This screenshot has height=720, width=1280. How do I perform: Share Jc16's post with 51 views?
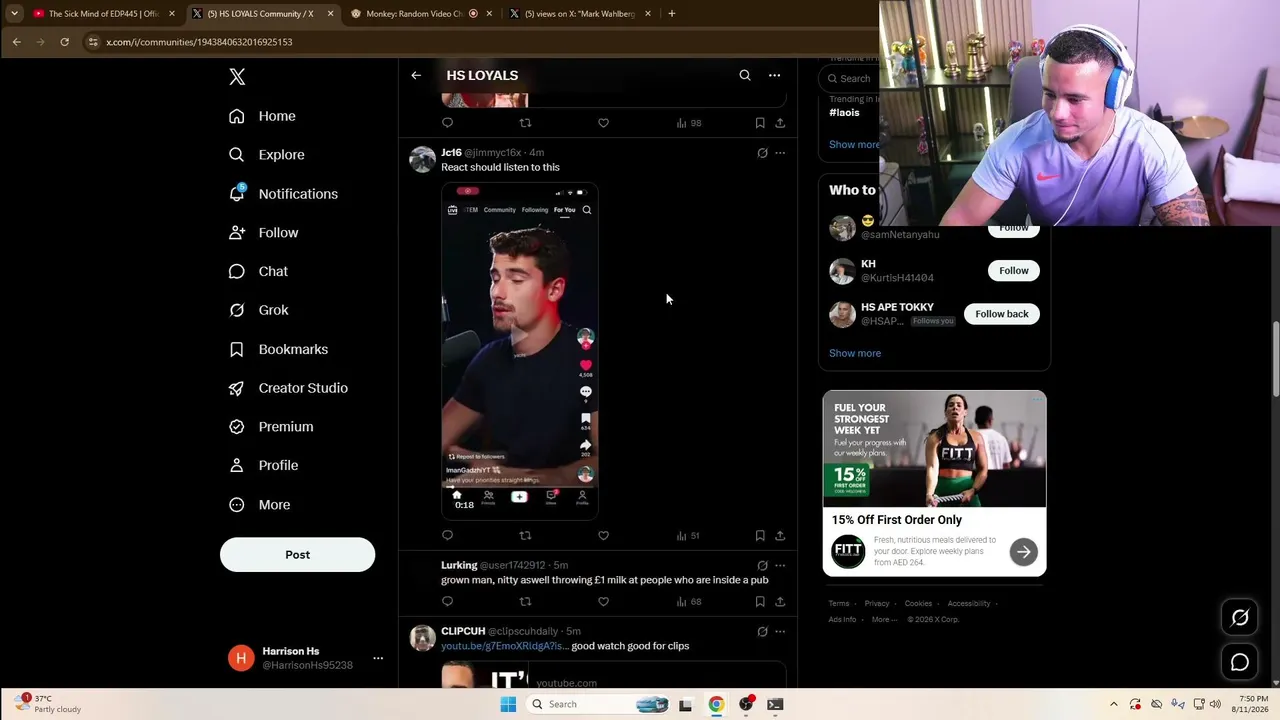point(780,536)
